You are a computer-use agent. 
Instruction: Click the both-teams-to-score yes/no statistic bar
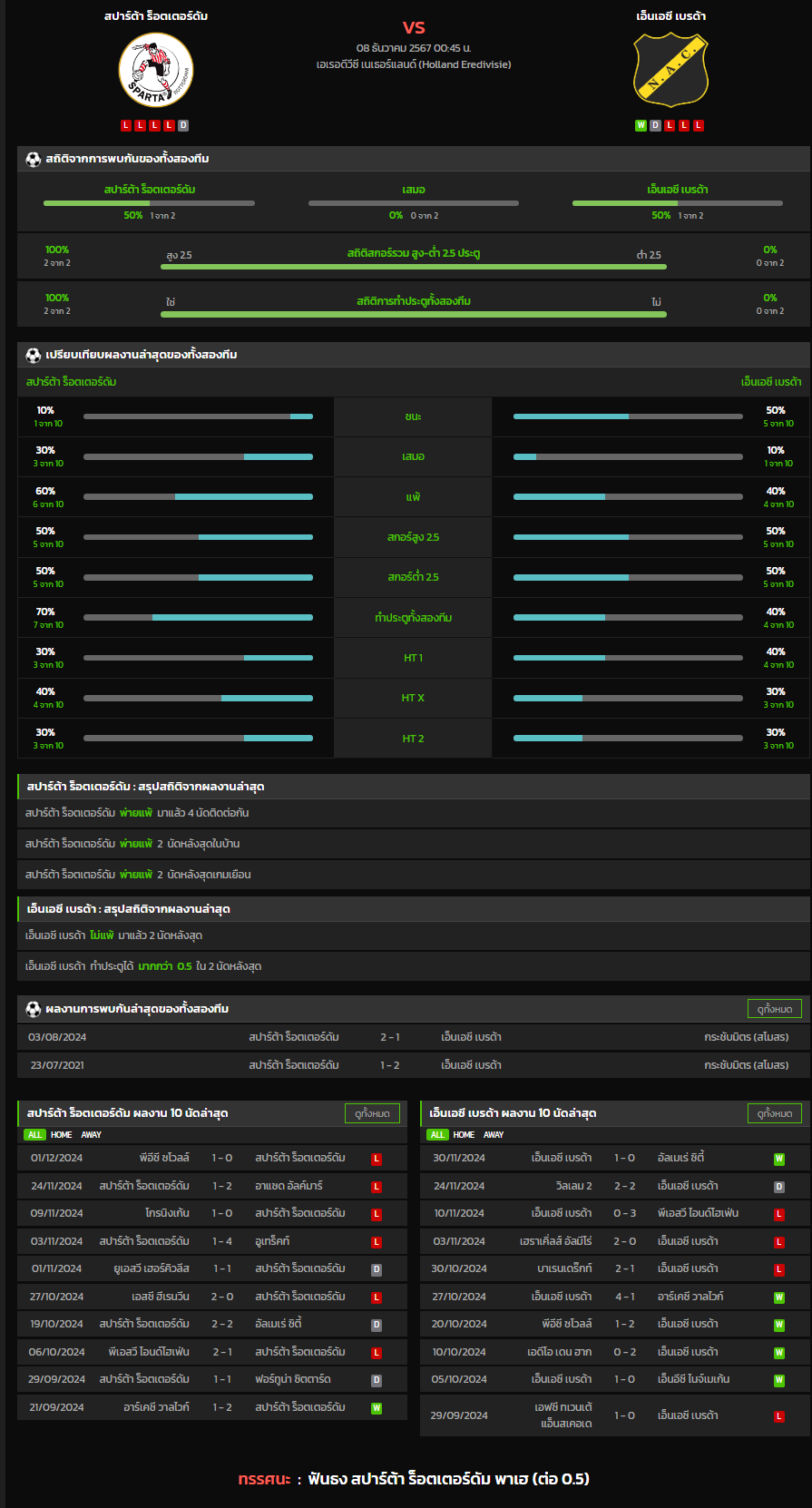[x=414, y=315]
